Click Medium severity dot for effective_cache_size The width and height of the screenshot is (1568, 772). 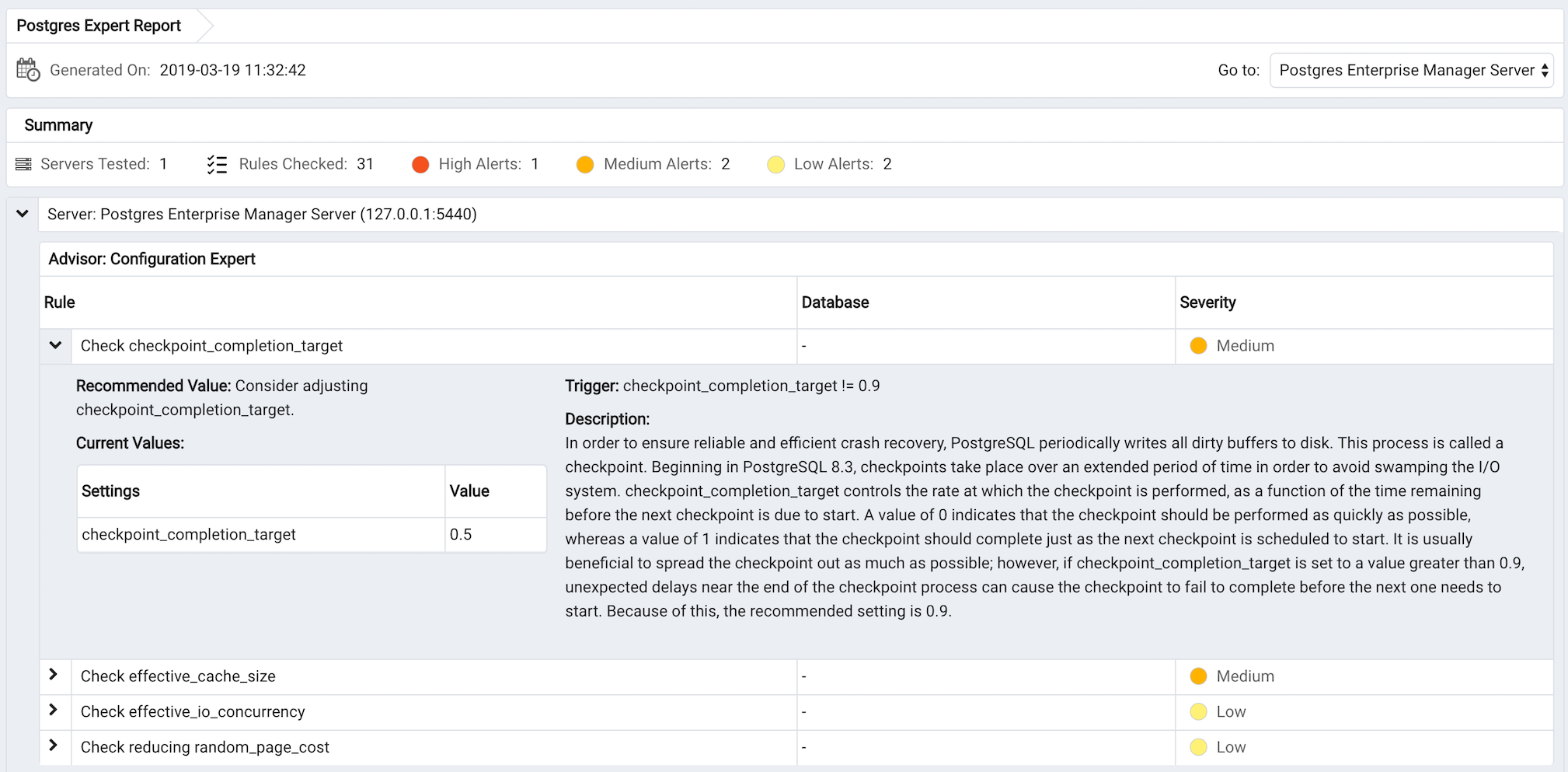[1198, 676]
